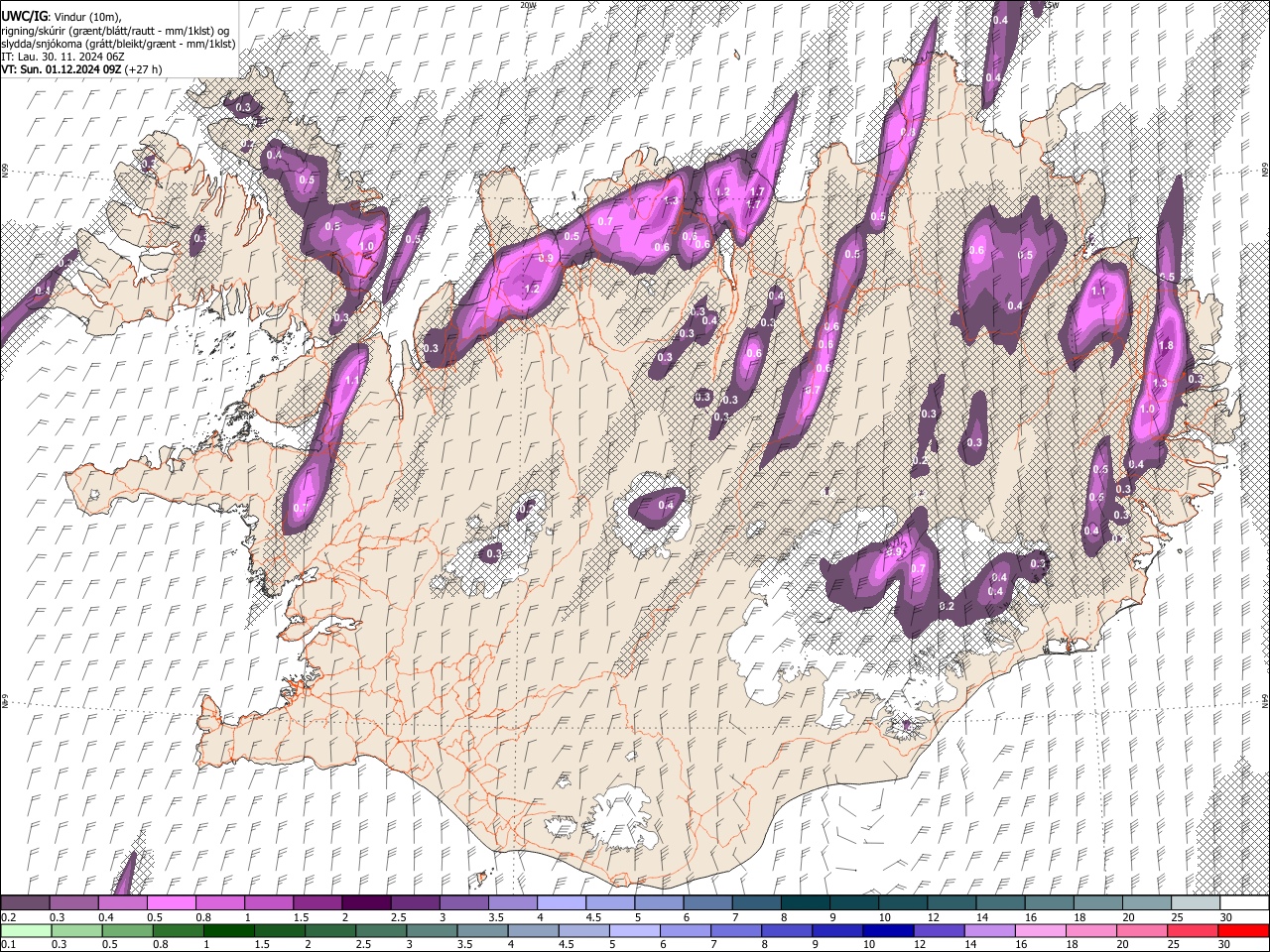Screen dimensions: 1270x952
Task: Select the rain-scale swatch starting at 6
Action: 686,930
